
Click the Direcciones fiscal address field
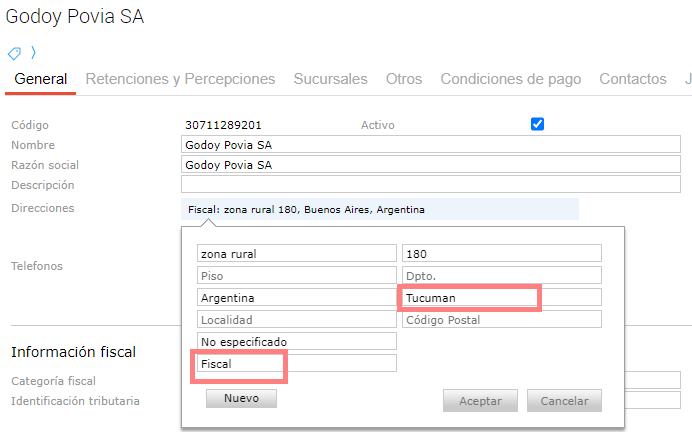(379, 210)
